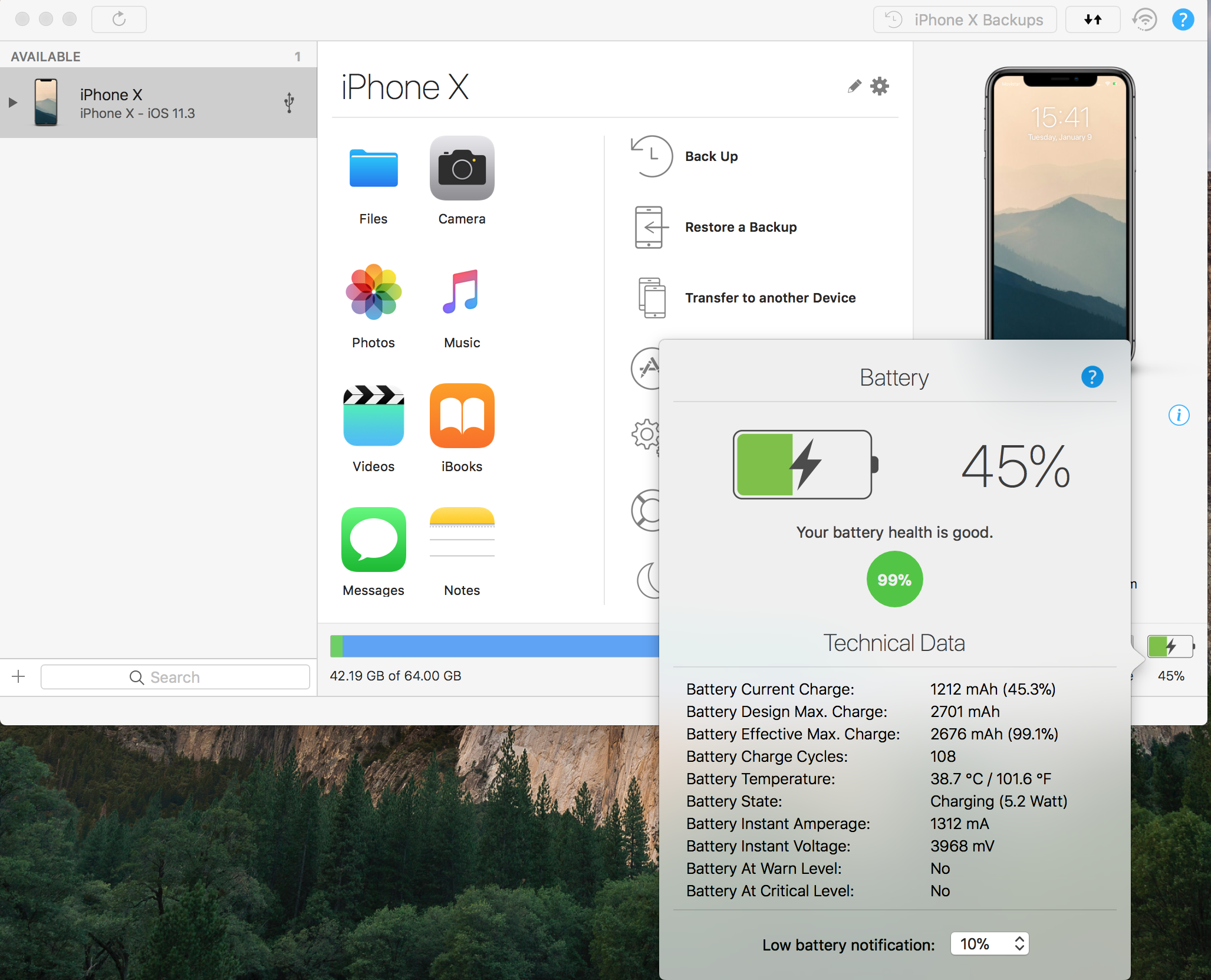This screenshot has width=1211, height=980.
Task: Click the pencil rename icon beside iPhone X
Action: click(854, 87)
